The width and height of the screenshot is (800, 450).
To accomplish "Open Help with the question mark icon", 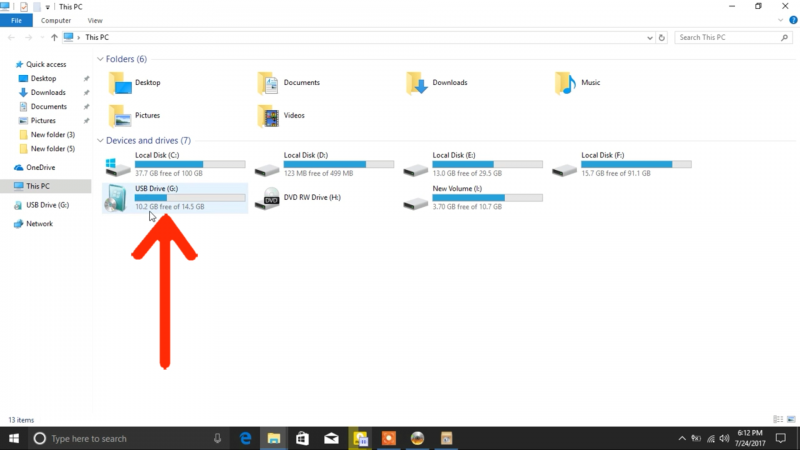I will (x=793, y=20).
